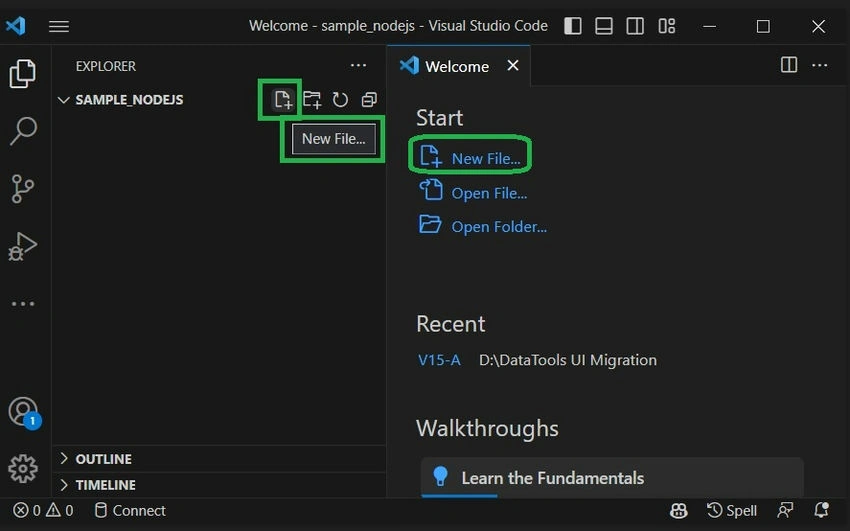Open the Explorer view in activity bar
The height and width of the screenshot is (531, 850).
click(x=23, y=73)
